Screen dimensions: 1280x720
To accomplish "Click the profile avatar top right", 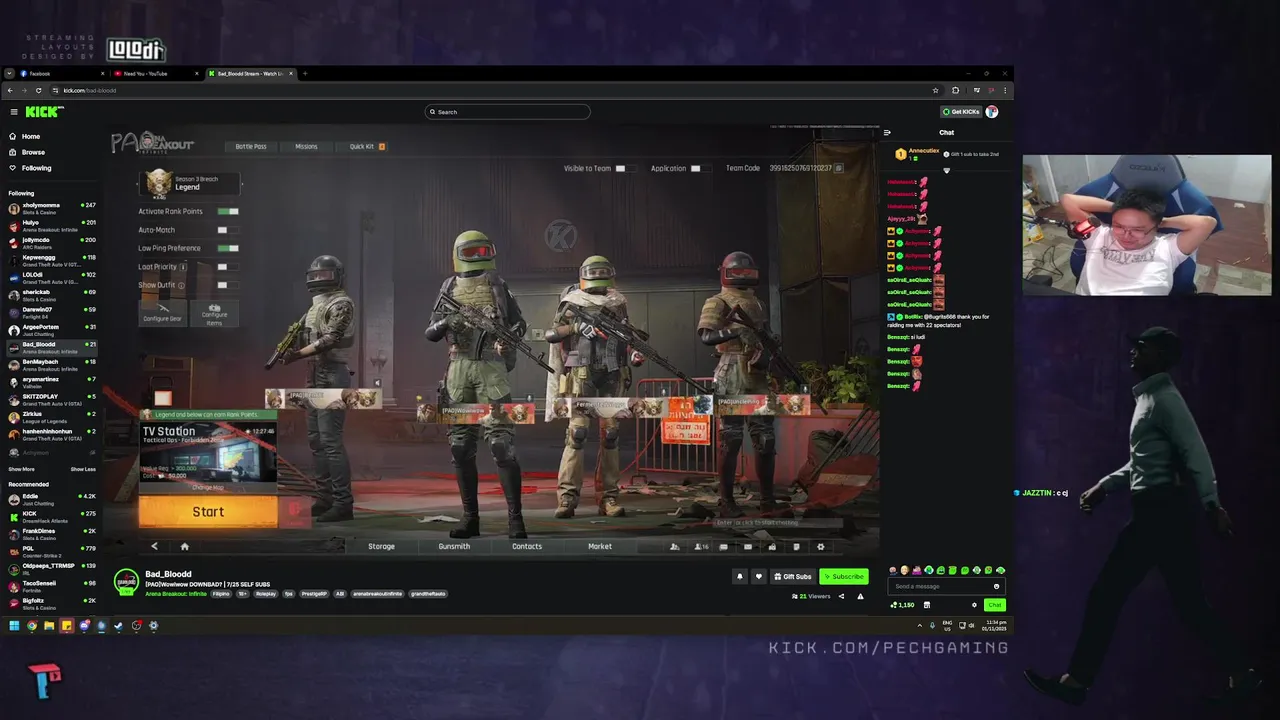I will pyautogui.click(x=992, y=112).
